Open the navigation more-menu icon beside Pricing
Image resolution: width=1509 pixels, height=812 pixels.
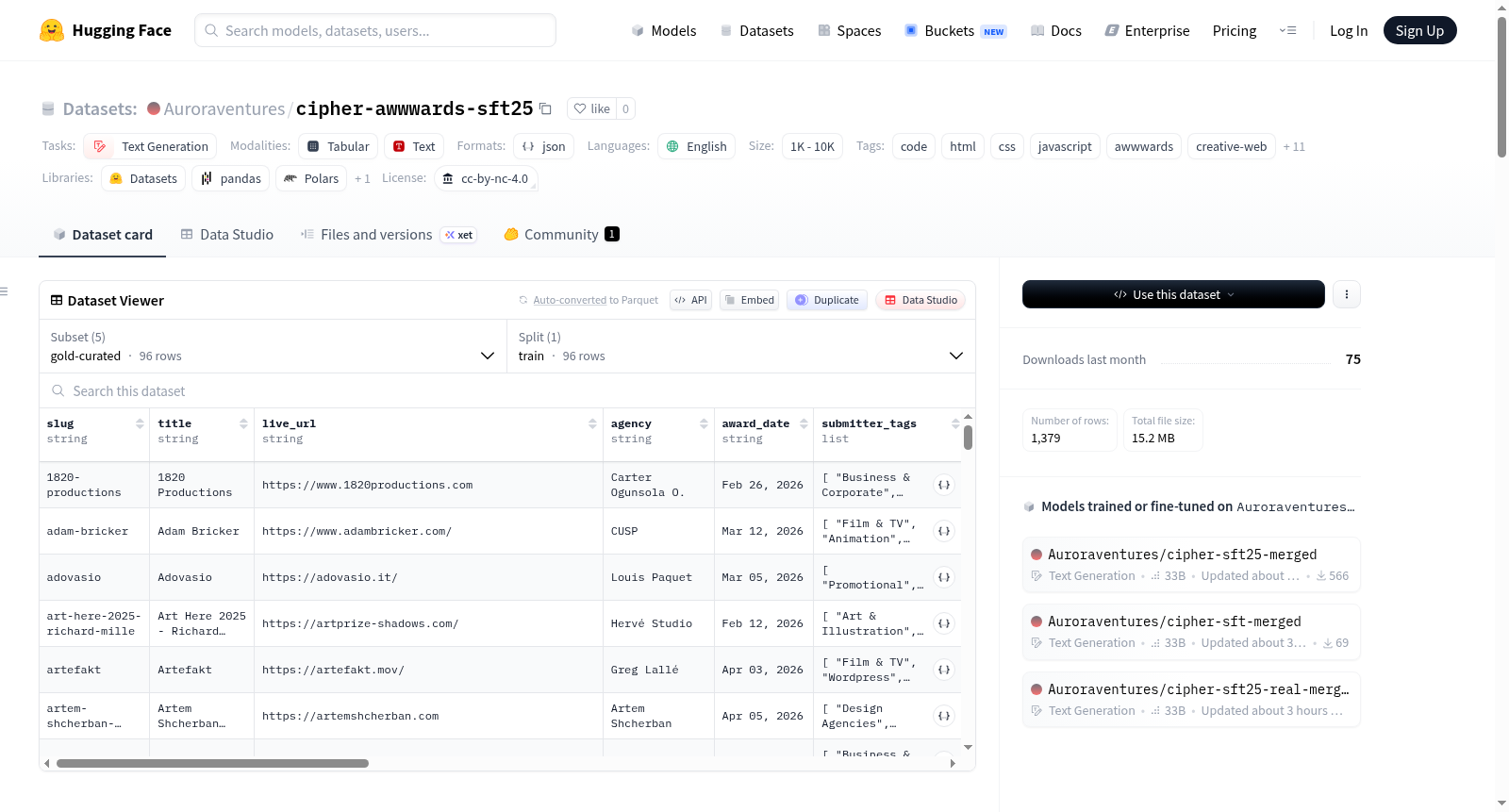tap(1287, 30)
